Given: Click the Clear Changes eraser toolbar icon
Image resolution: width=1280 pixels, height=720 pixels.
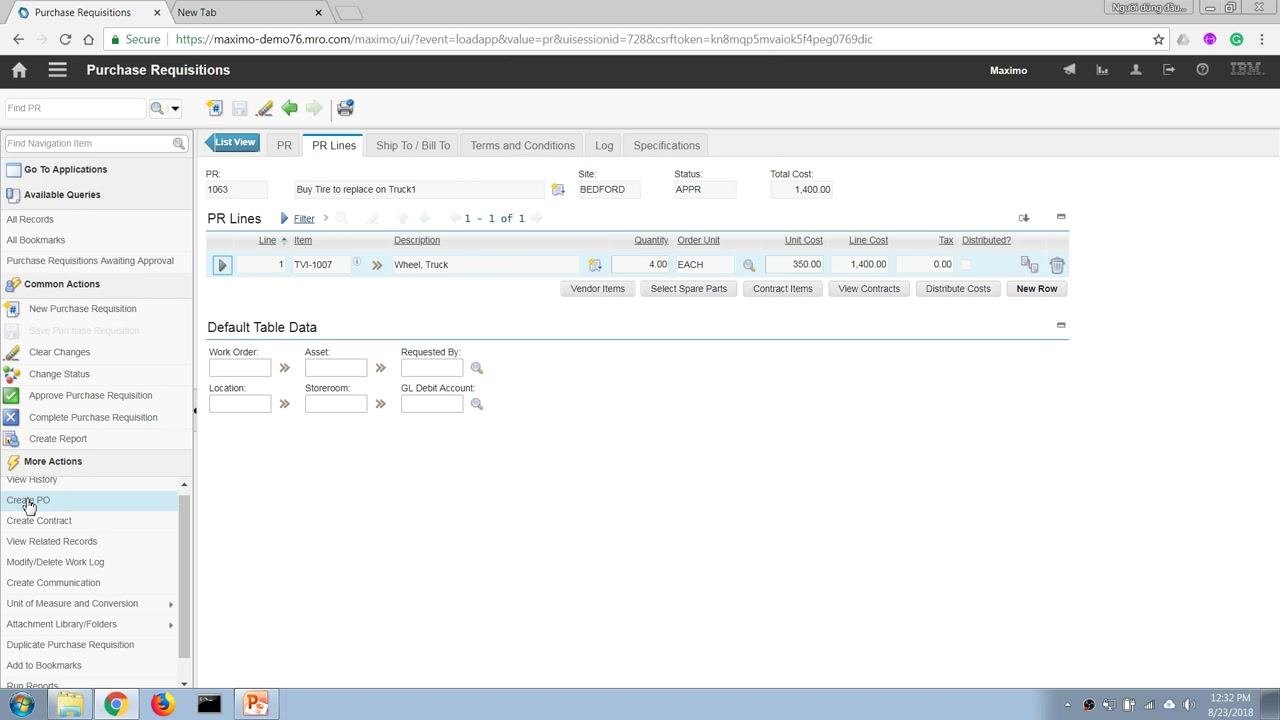Looking at the screenshot, I should [x=264, y=108].
